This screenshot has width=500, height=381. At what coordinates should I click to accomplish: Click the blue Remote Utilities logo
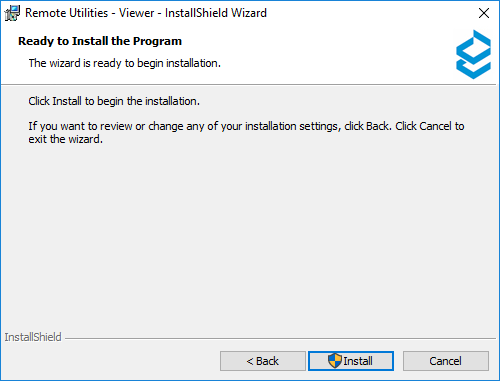473,54
